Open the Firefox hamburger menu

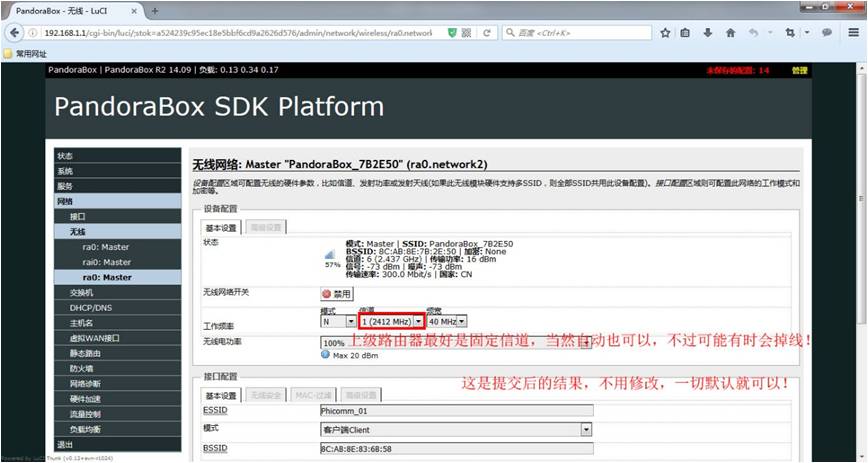(x=853, y=33)
